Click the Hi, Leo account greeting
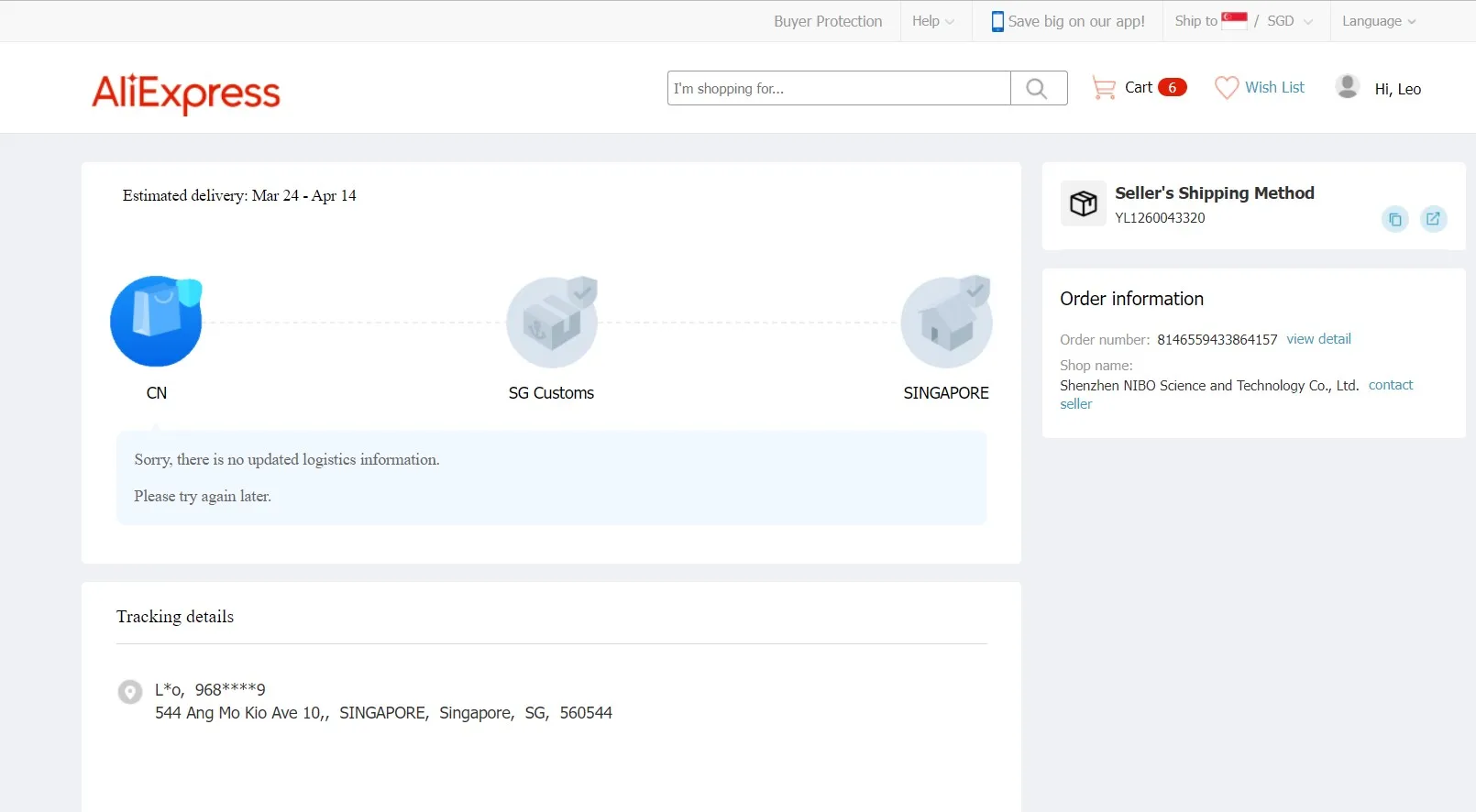Image resolution: width=1476 pixels, height=812 pixels. click(1398, 89)
